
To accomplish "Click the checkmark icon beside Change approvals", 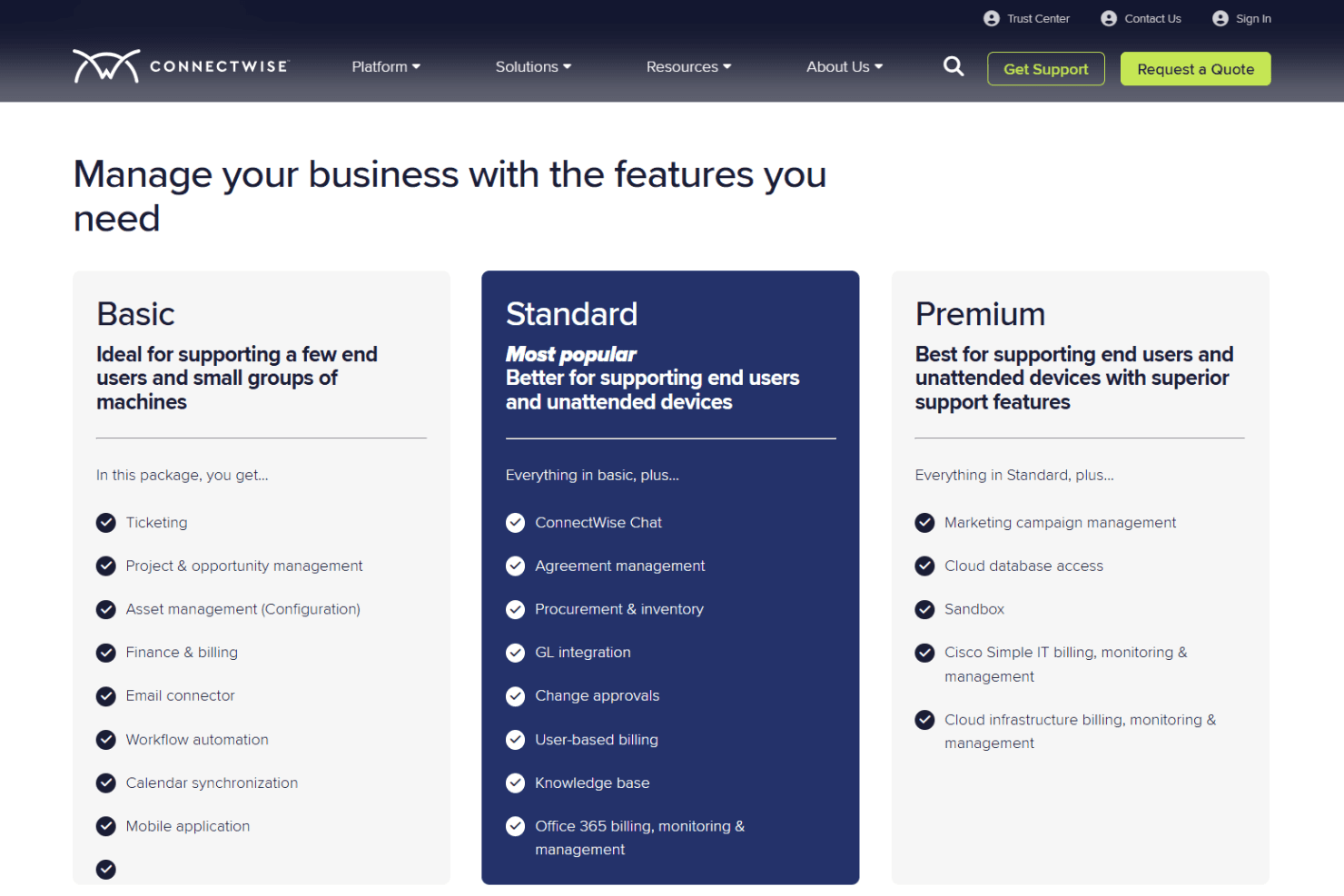I will tap(516, 696).
